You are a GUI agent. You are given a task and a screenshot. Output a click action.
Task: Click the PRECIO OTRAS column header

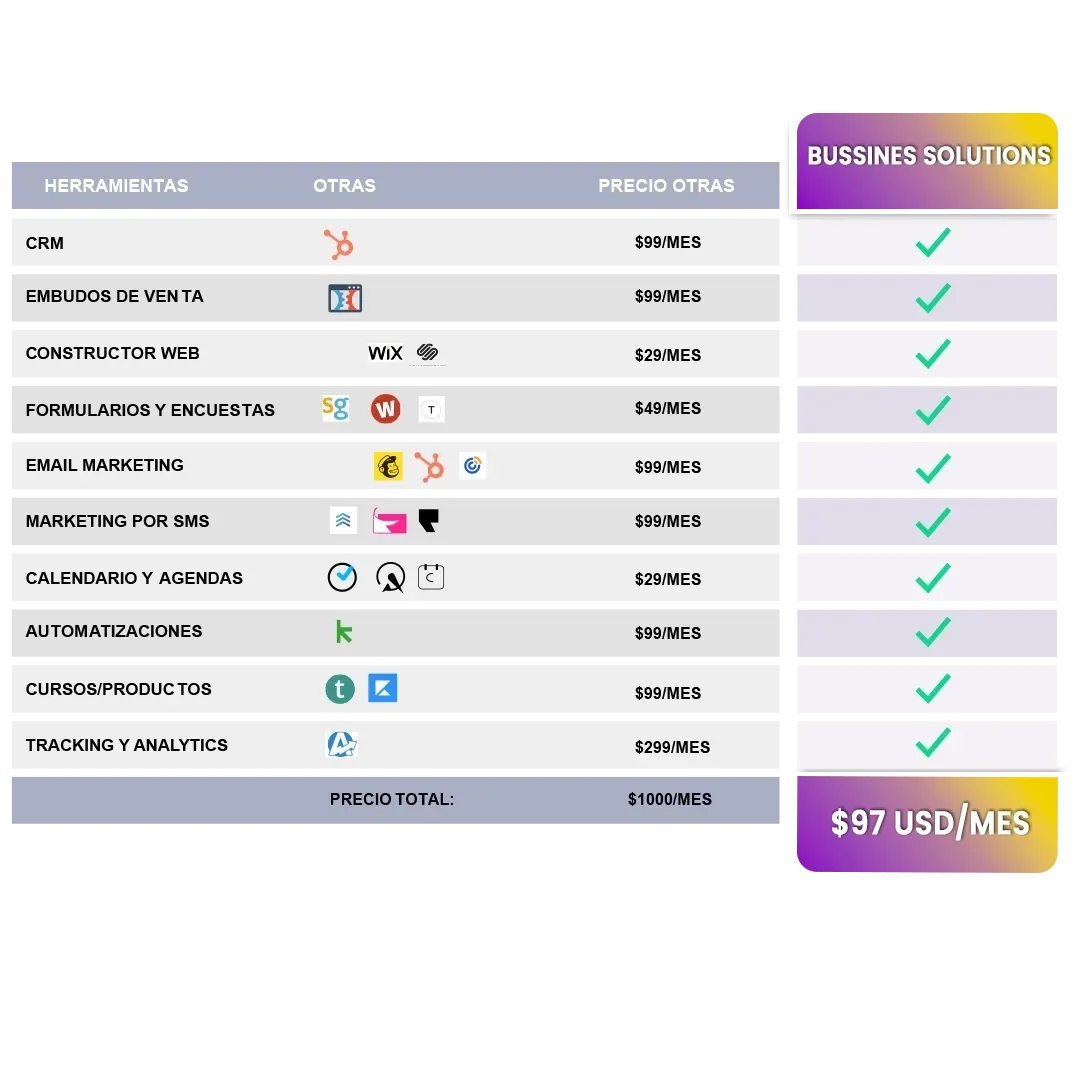point(666,186)
